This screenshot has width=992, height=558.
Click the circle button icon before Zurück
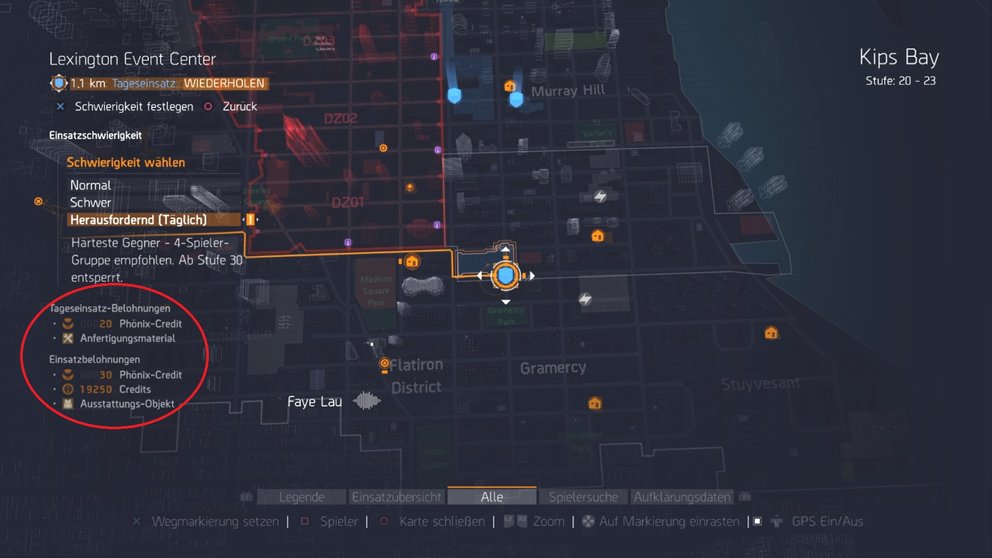click(x=208, y=106)
